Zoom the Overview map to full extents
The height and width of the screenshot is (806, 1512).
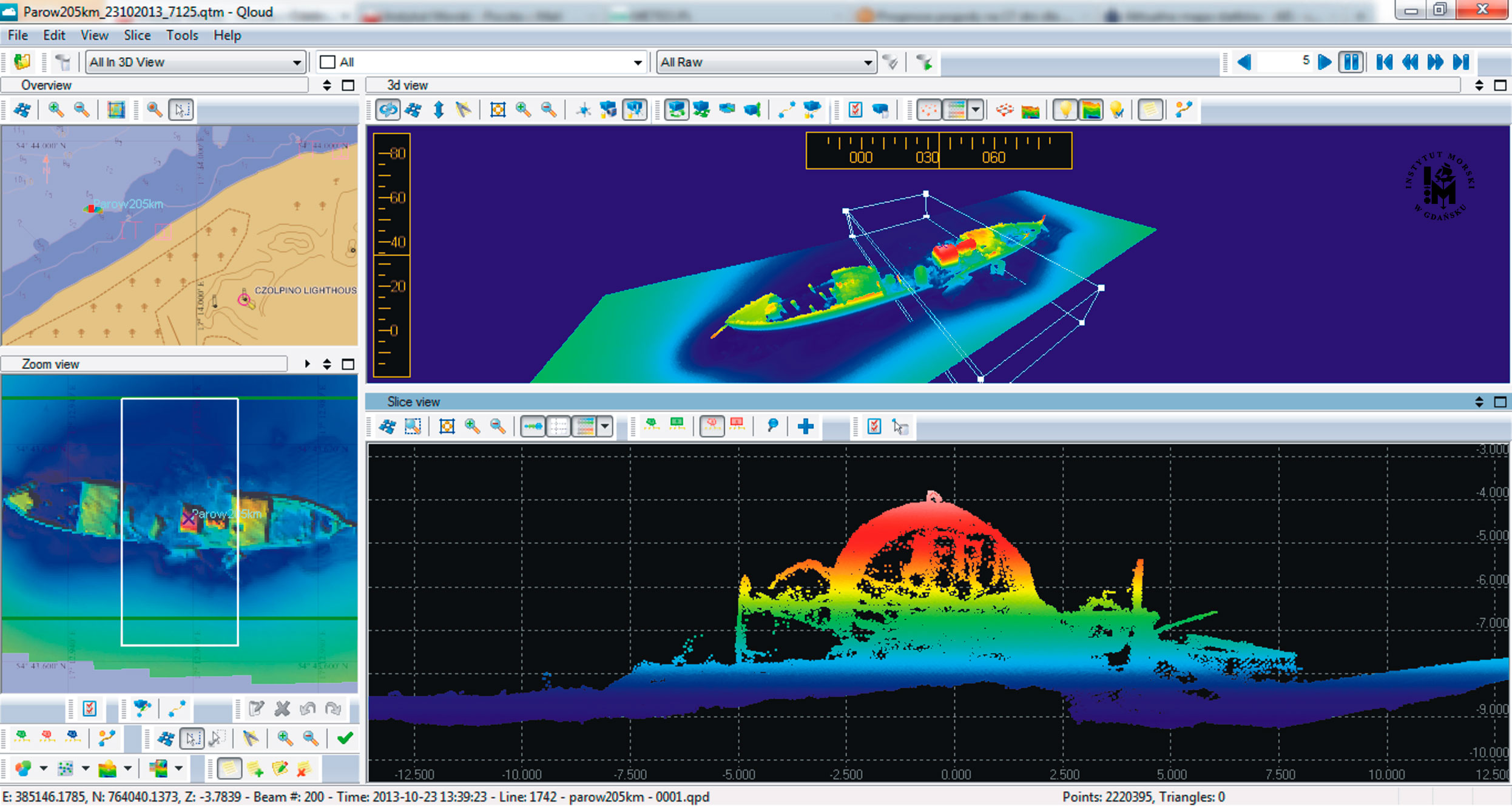pyautogui.click(x=115, y=110)
